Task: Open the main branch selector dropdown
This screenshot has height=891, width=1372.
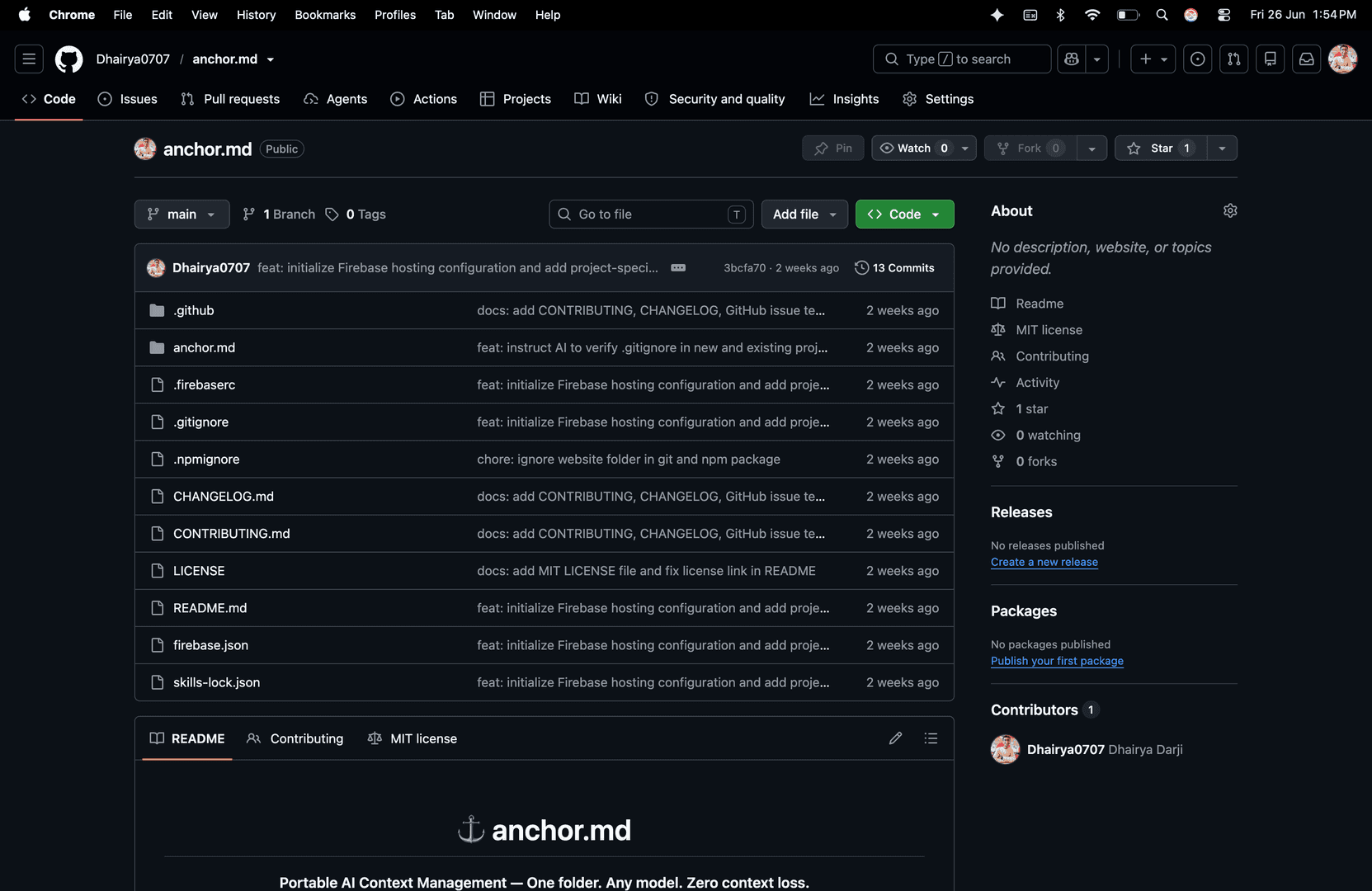Action: click(x=182, y=214)
